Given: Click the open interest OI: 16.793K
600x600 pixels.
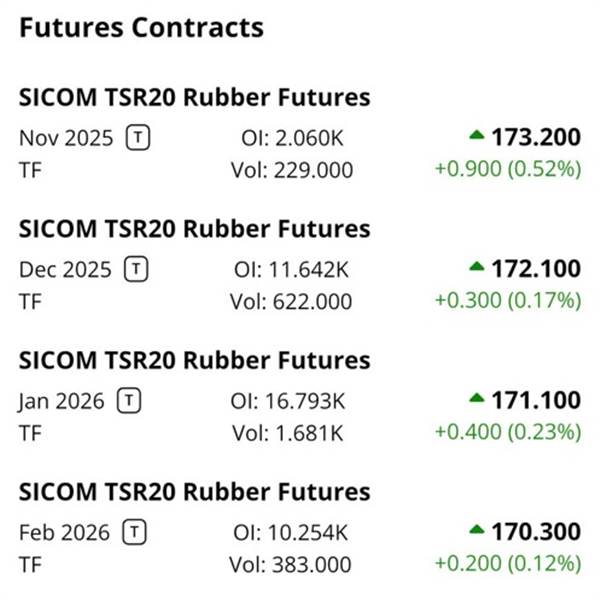Looking at the screenshot, I should click(x=289, y=401).
